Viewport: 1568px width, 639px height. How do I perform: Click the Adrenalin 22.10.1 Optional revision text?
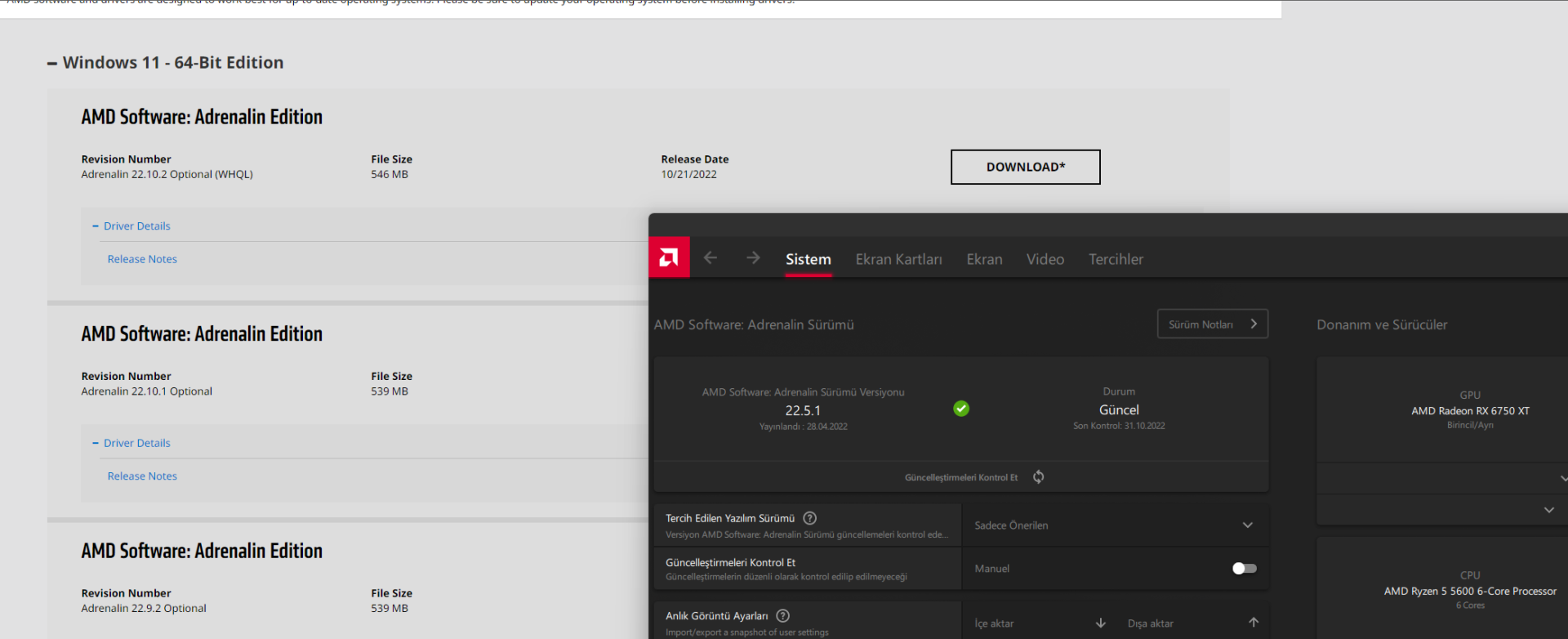(x=146, y=392)
